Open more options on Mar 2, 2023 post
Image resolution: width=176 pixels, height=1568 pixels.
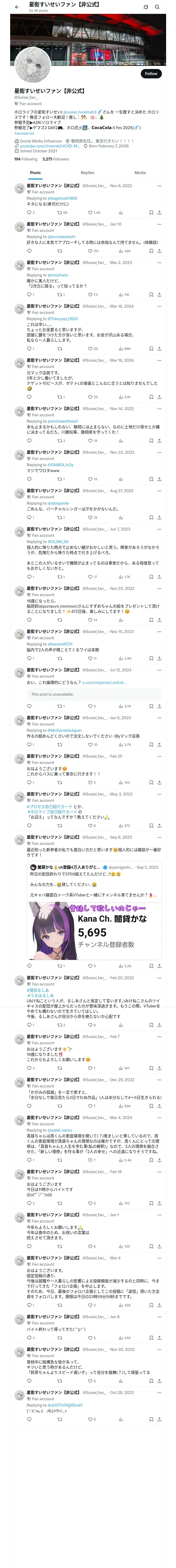click(160, 262)
